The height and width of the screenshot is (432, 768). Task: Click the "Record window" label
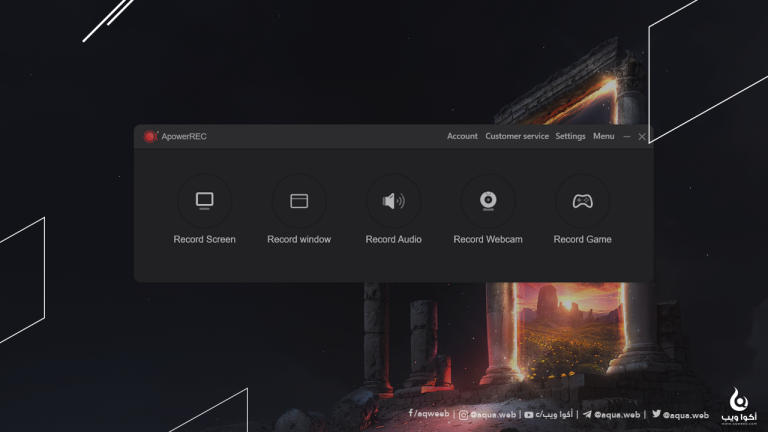[x=299, y=240]
